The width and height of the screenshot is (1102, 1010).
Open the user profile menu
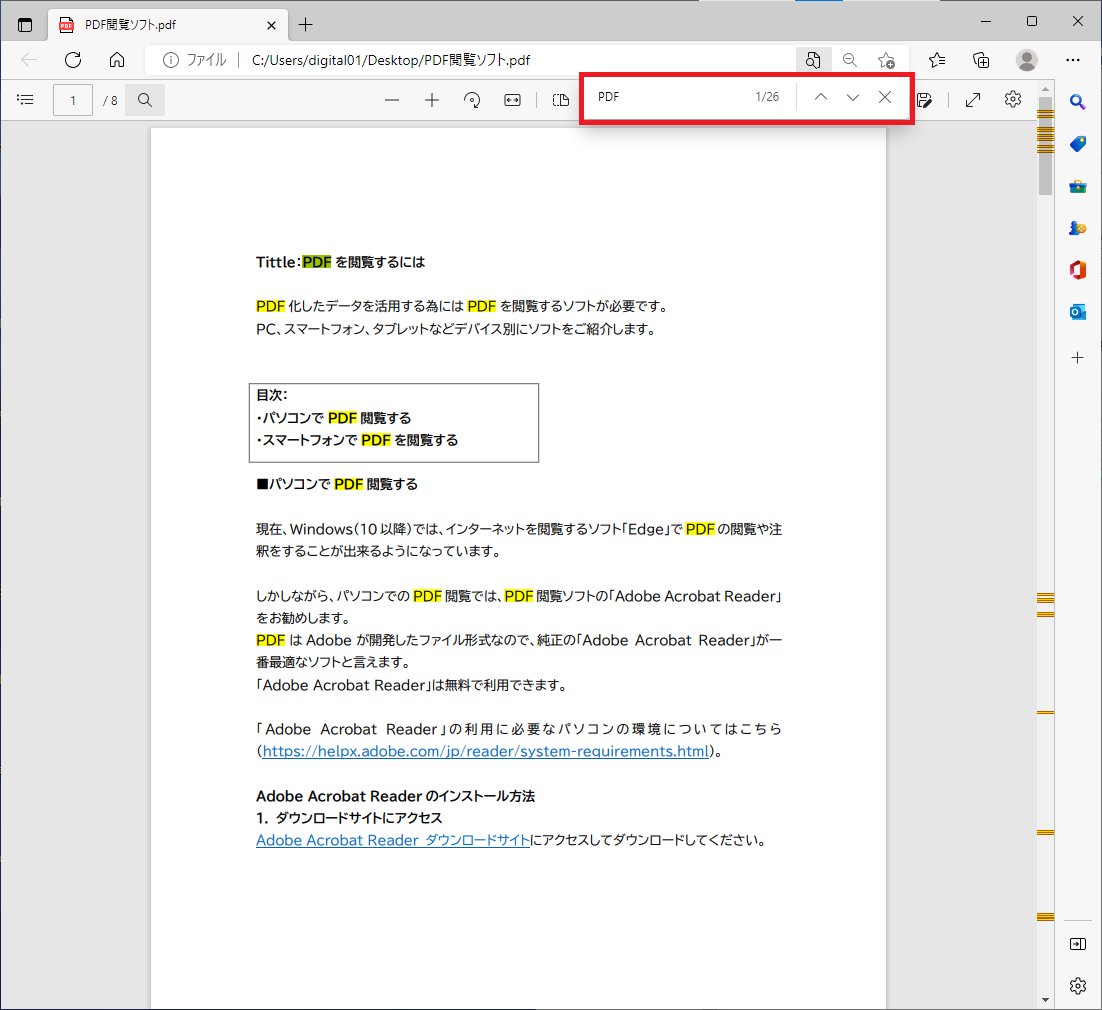coord(1027,60)
